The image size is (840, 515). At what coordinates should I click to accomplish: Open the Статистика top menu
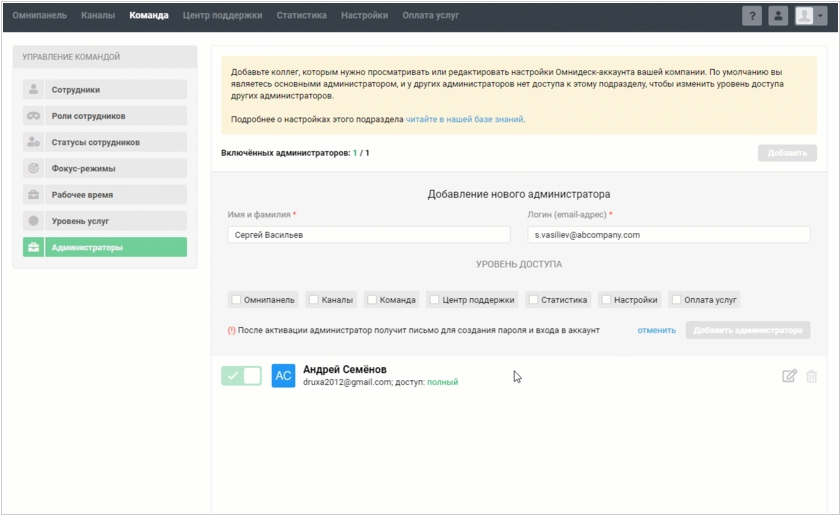(x=301, y=16)
